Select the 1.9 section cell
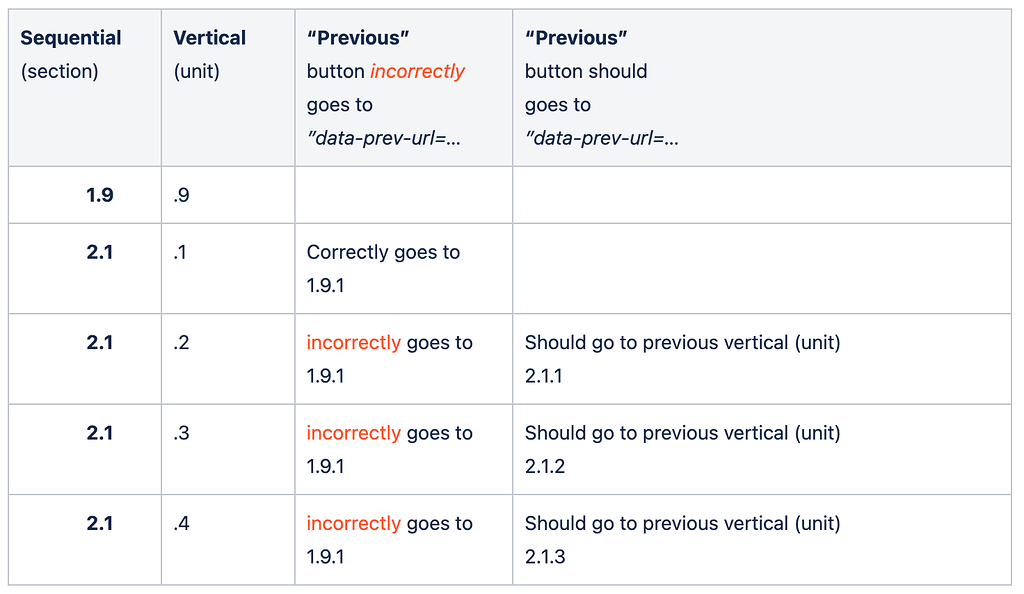 (x=99, y=195)
